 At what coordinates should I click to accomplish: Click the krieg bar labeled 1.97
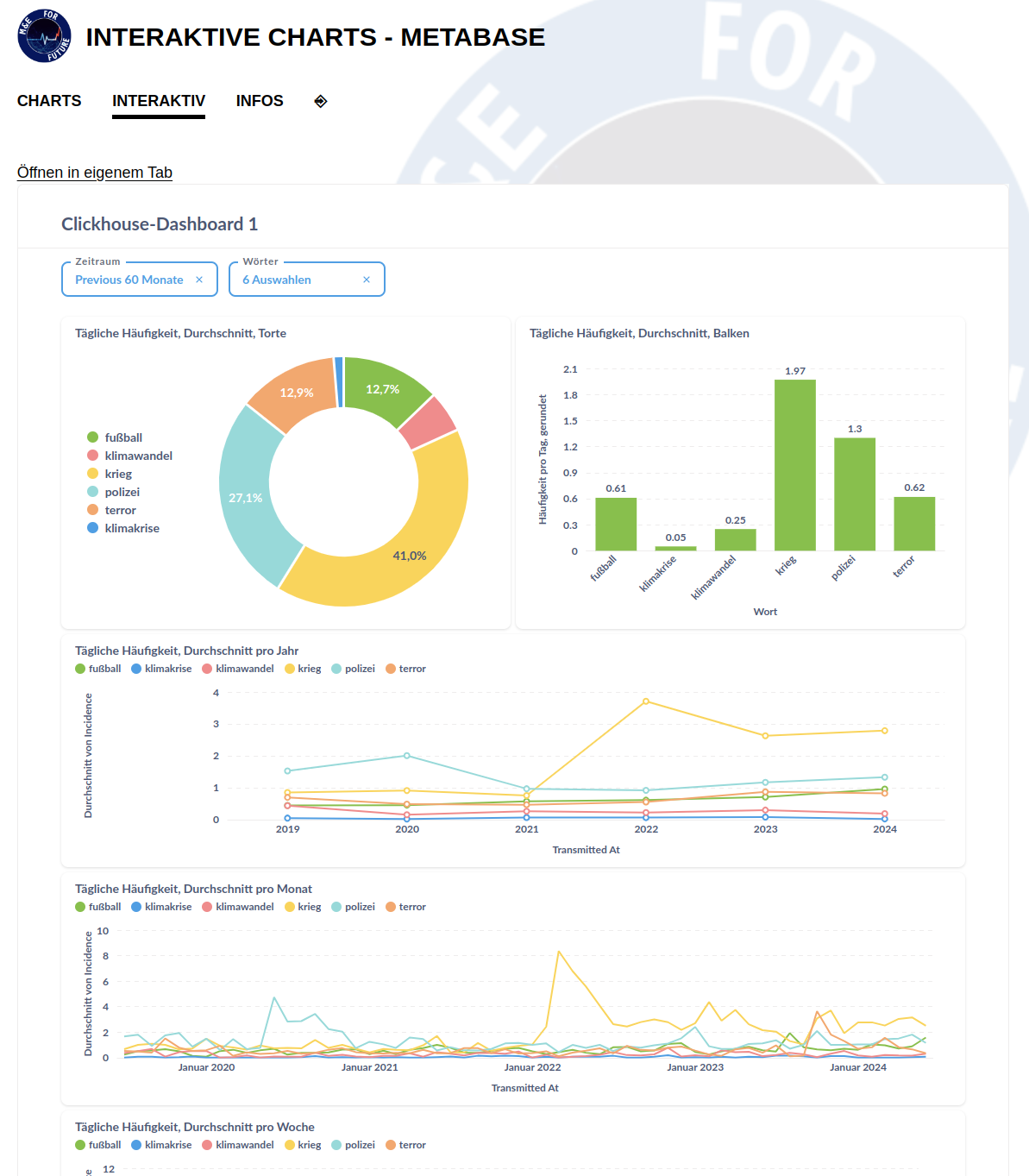[x=794, y=466]
